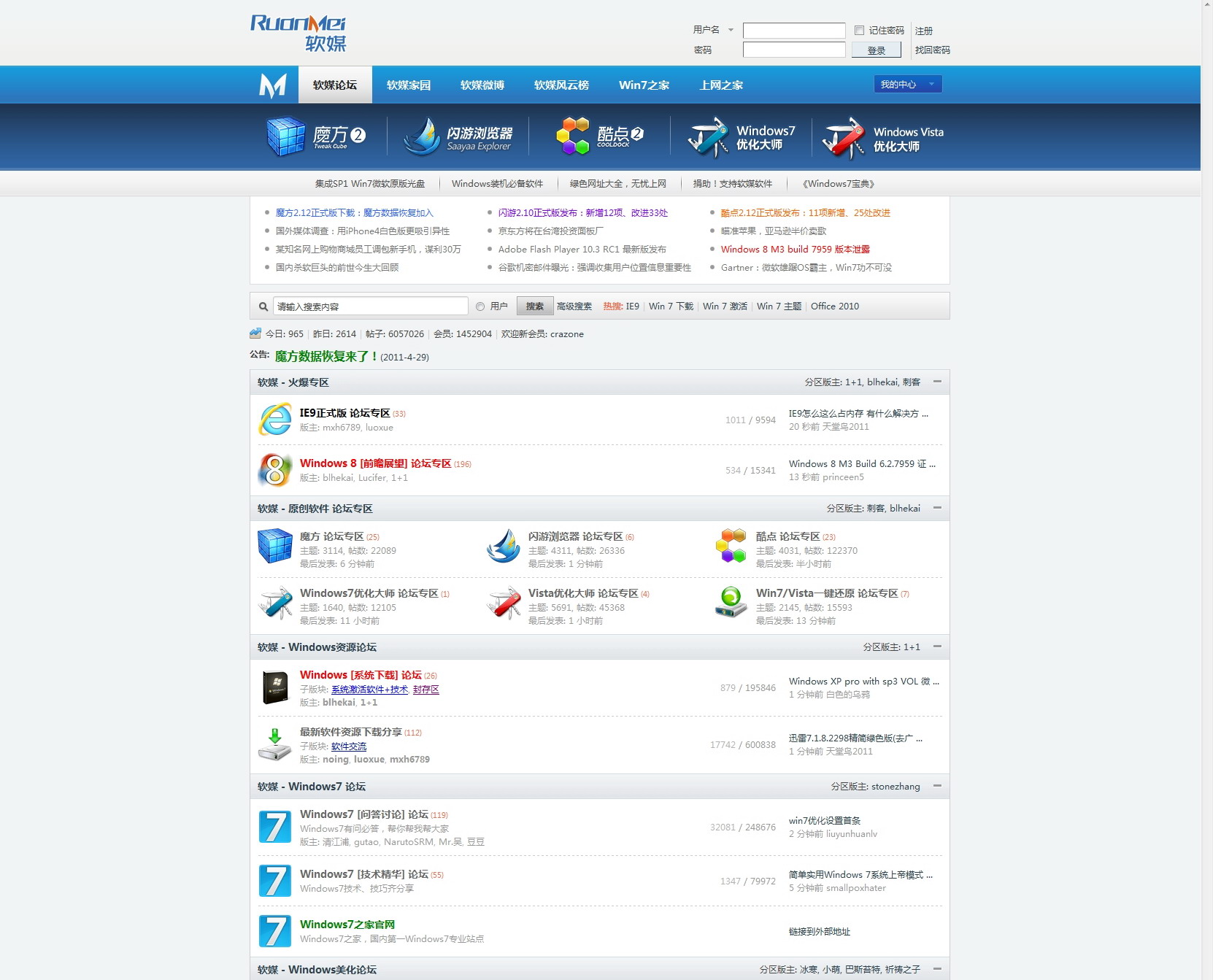This screenshot has width=1213, height=980.
Task: Click the 搜索 search button
Action: click(x=535, y=306)
